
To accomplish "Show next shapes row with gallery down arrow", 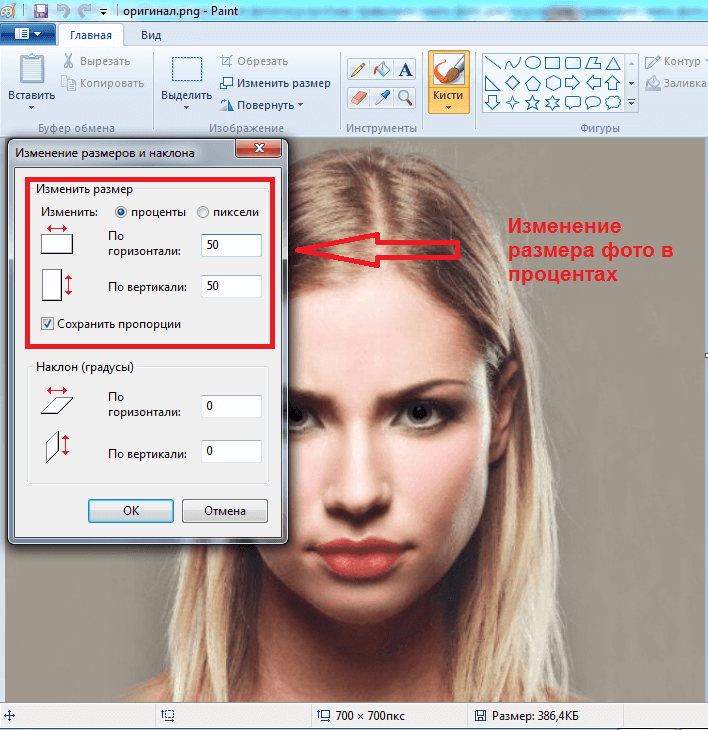I will [x=632, y=83].
